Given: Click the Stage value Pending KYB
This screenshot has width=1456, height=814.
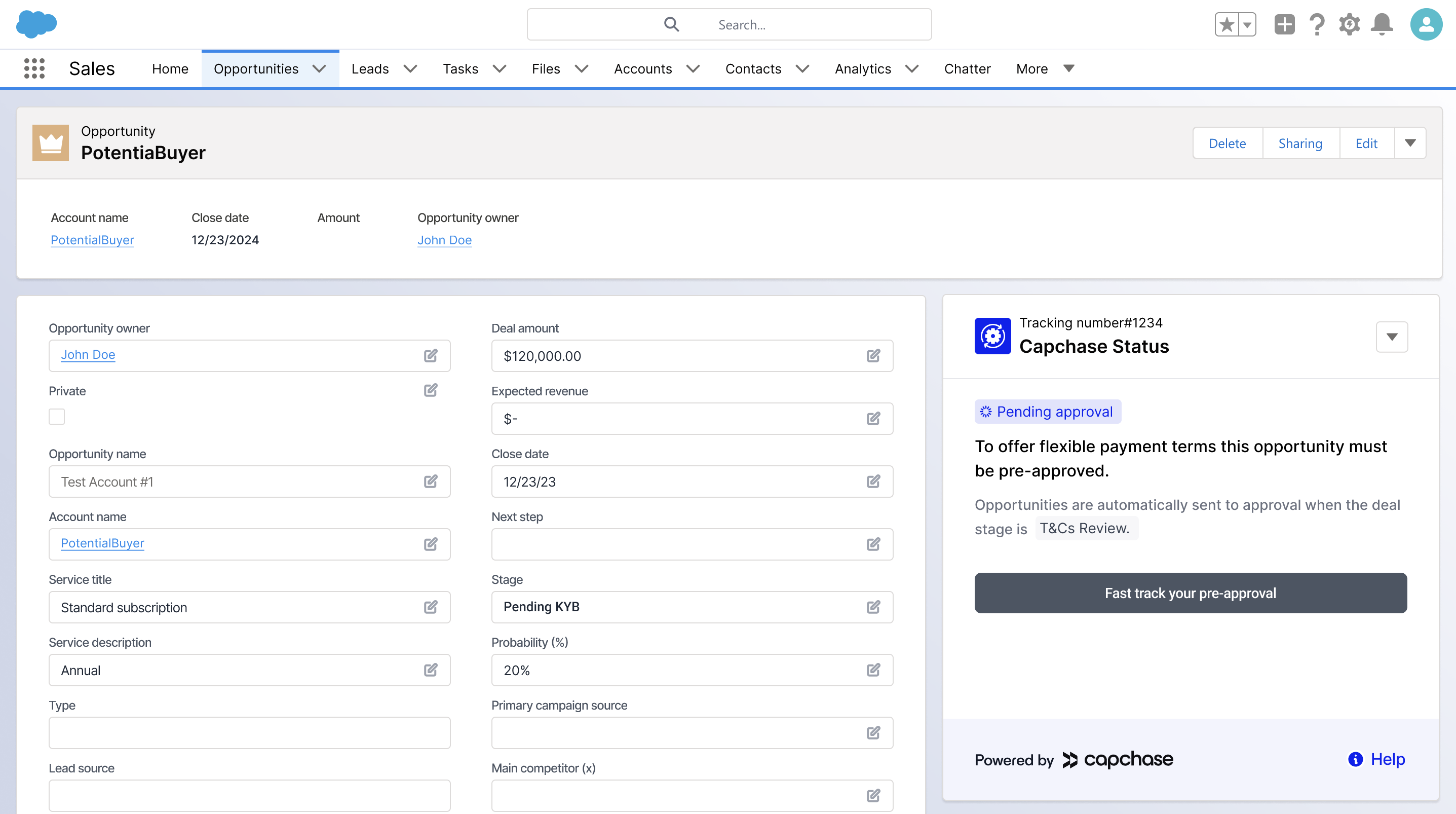Looking at the screenshot, I should [541, 607].
